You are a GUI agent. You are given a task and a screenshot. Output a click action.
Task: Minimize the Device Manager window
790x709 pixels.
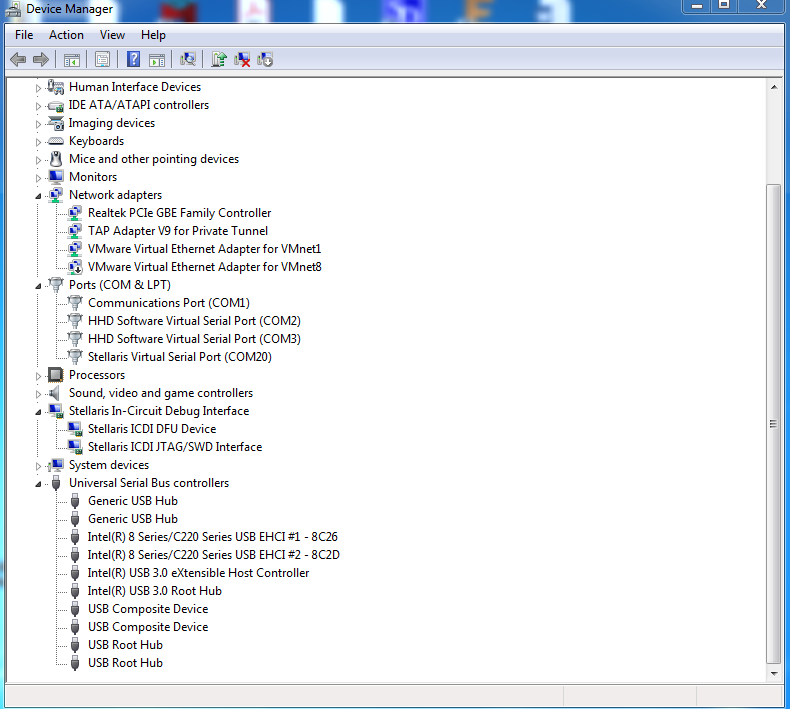click(697, 6)
